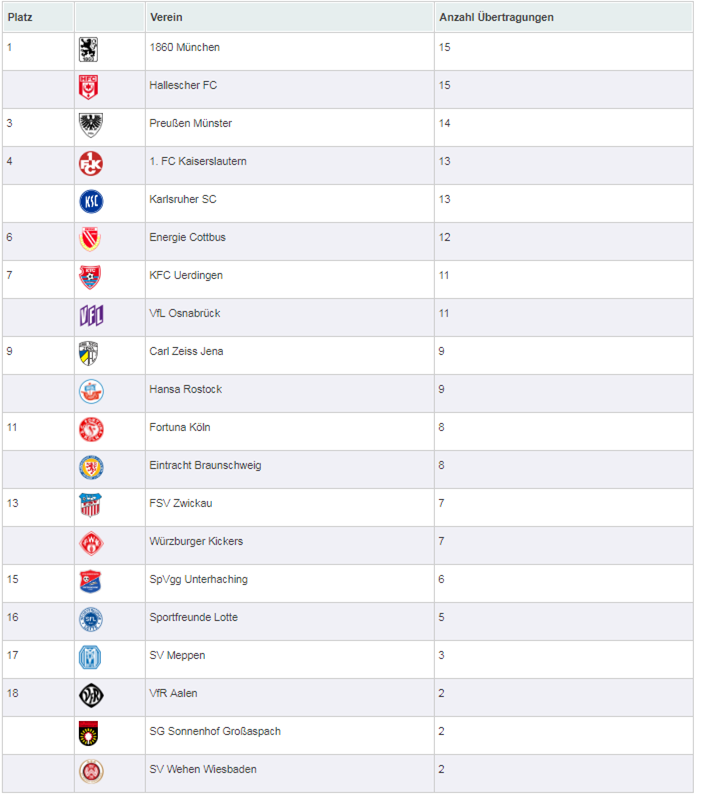702x796 pixels.
Task: Click the SV Meppen light blue crest
Action: (x=90, y=657)
